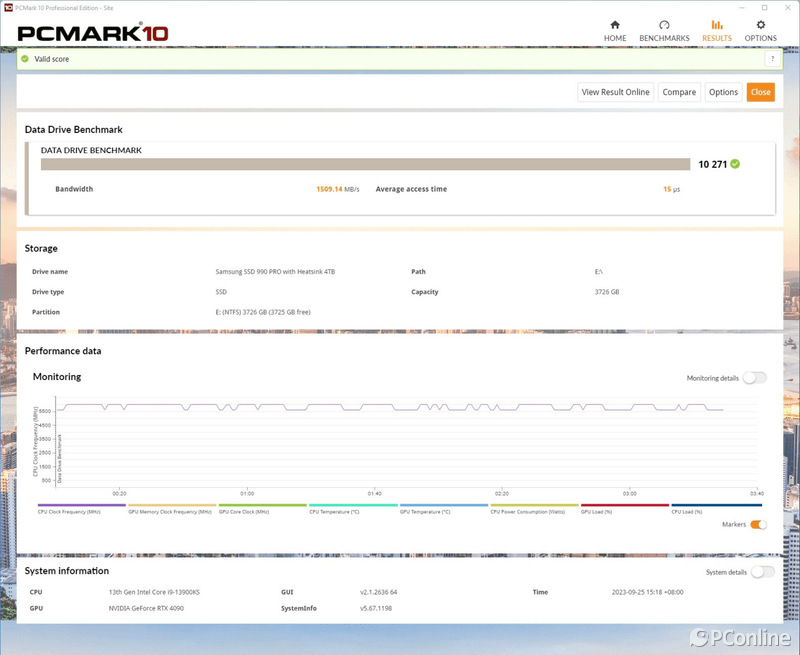Enable the System details toggle
Screen dimensions: 800x655
coord(762,572)
